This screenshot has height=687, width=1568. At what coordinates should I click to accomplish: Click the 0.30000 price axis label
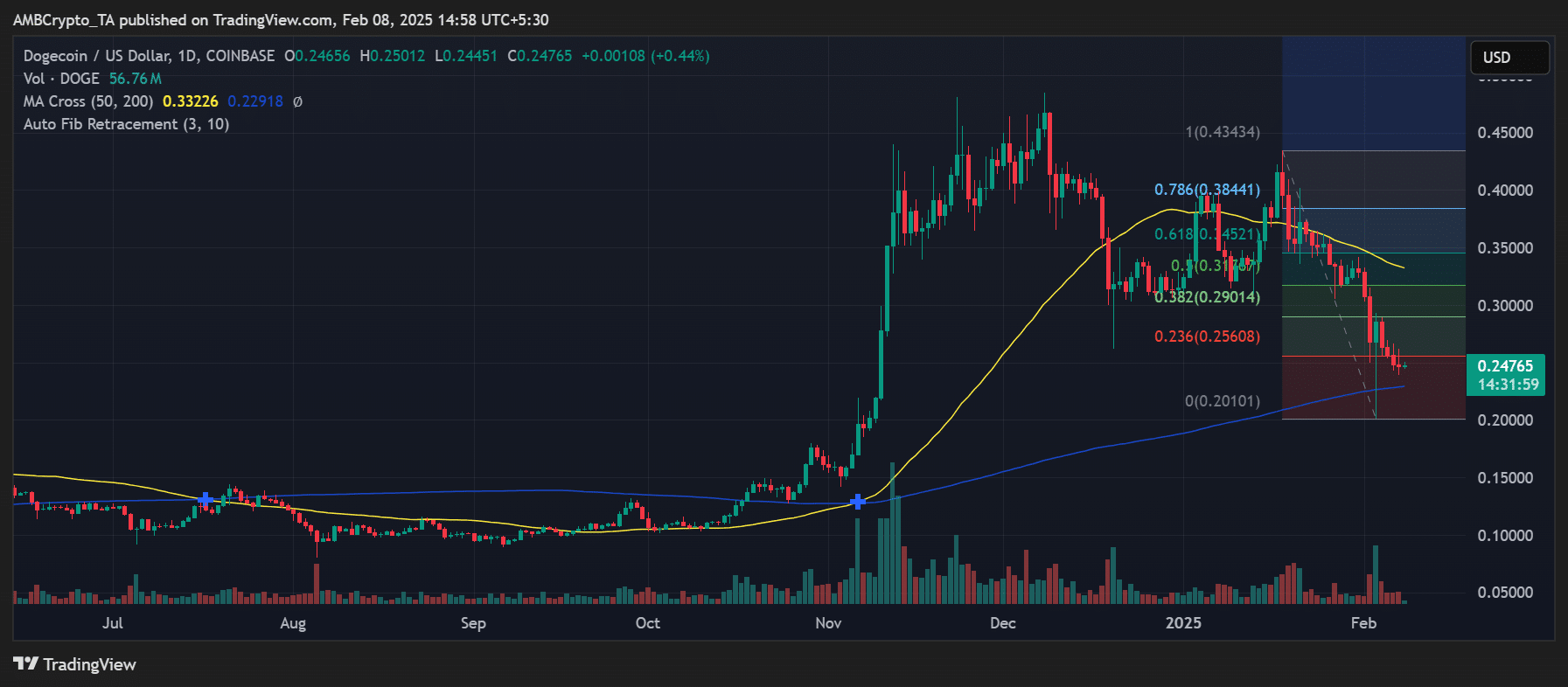coord(1505,306)
